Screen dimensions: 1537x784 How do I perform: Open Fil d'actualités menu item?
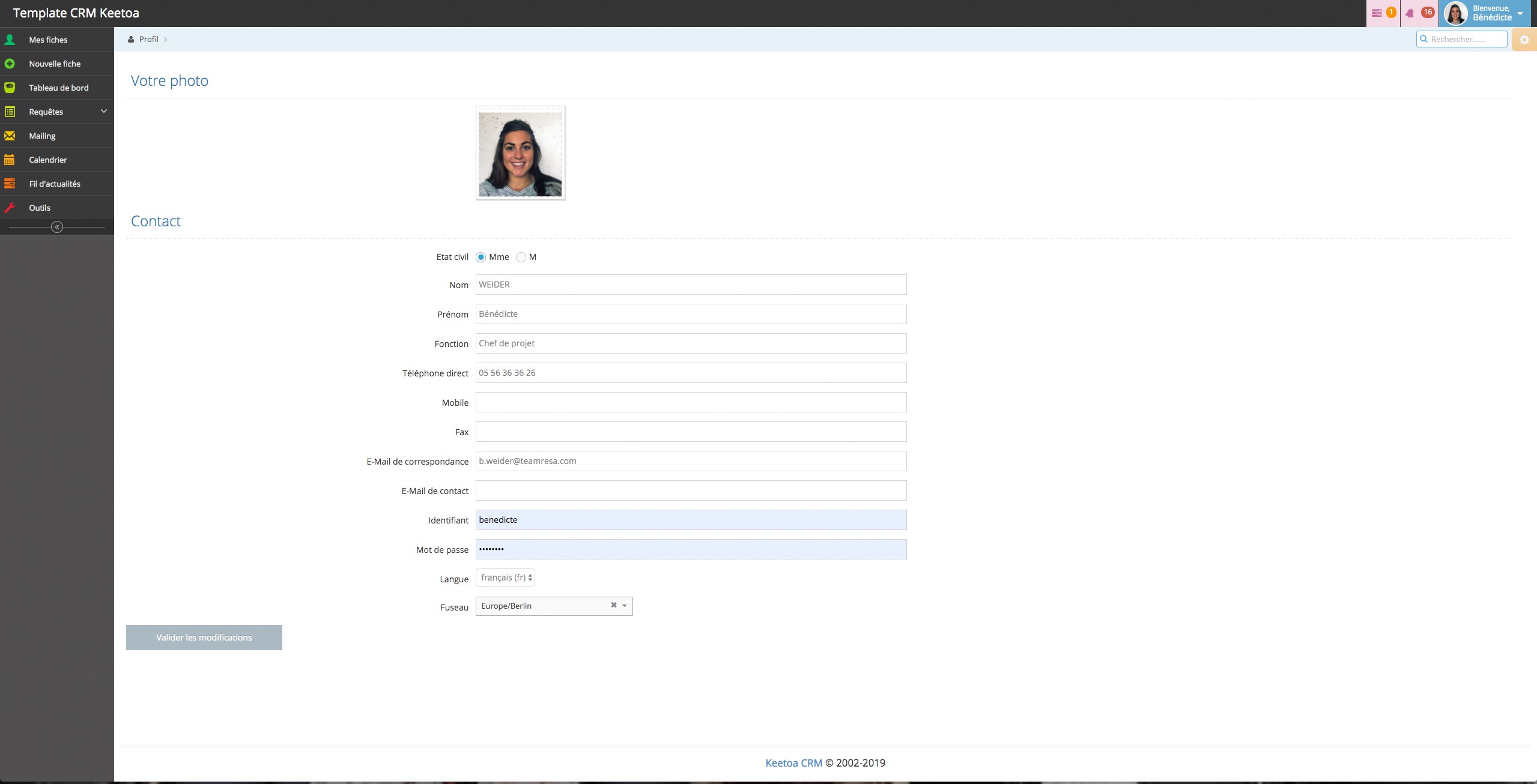[55, 184]
